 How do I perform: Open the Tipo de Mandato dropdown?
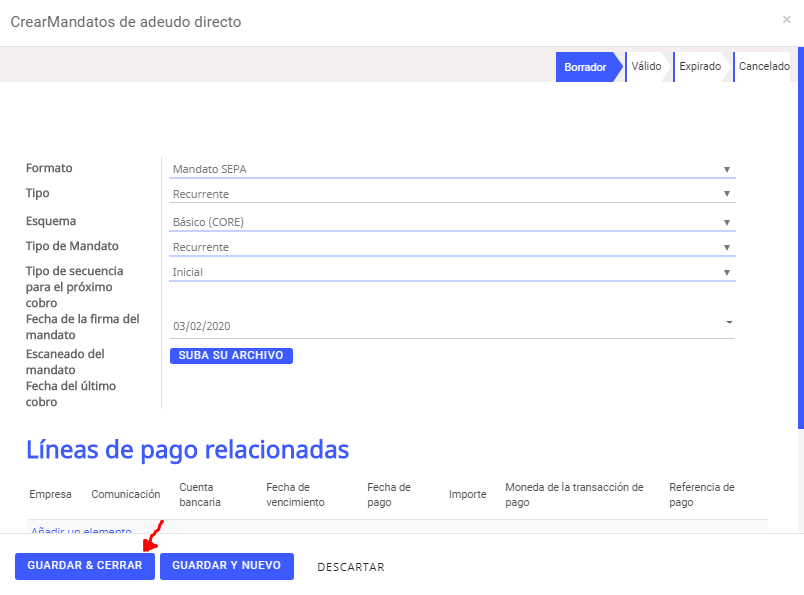(452, 247)
